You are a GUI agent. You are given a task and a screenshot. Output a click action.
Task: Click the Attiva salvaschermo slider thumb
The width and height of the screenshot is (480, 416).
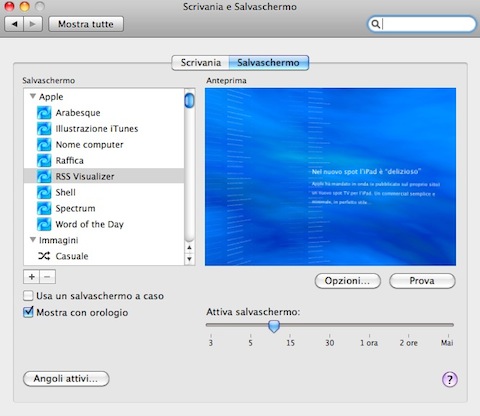point(274,326)
